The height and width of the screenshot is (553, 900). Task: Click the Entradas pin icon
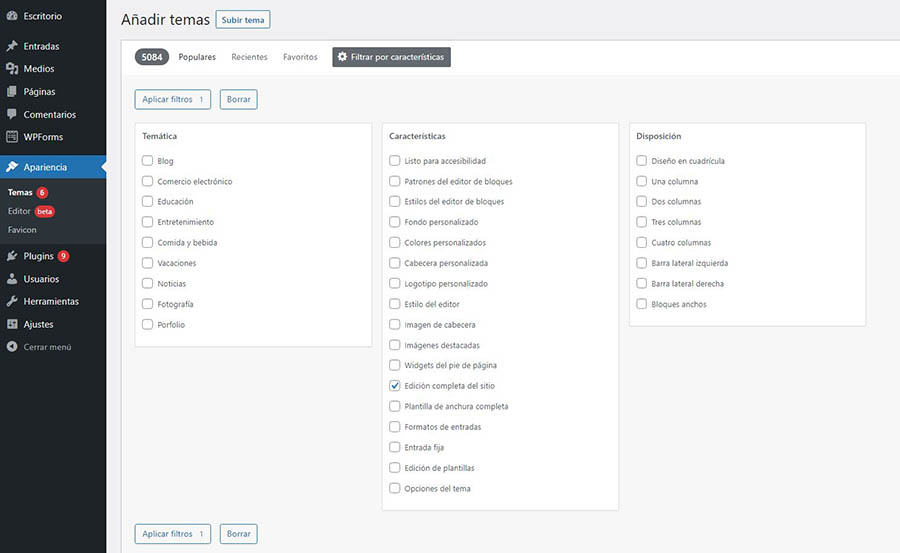click(x=12, y=46)
